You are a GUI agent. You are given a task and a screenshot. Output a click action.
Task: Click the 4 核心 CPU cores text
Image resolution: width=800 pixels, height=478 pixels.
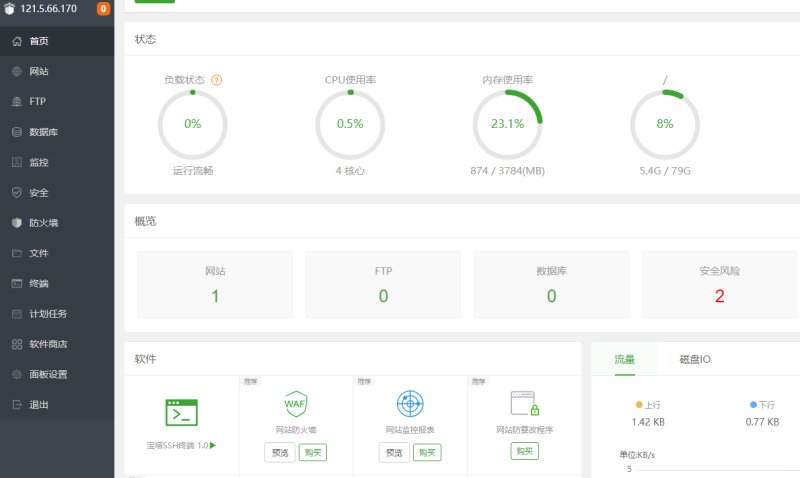coord(350,171)
